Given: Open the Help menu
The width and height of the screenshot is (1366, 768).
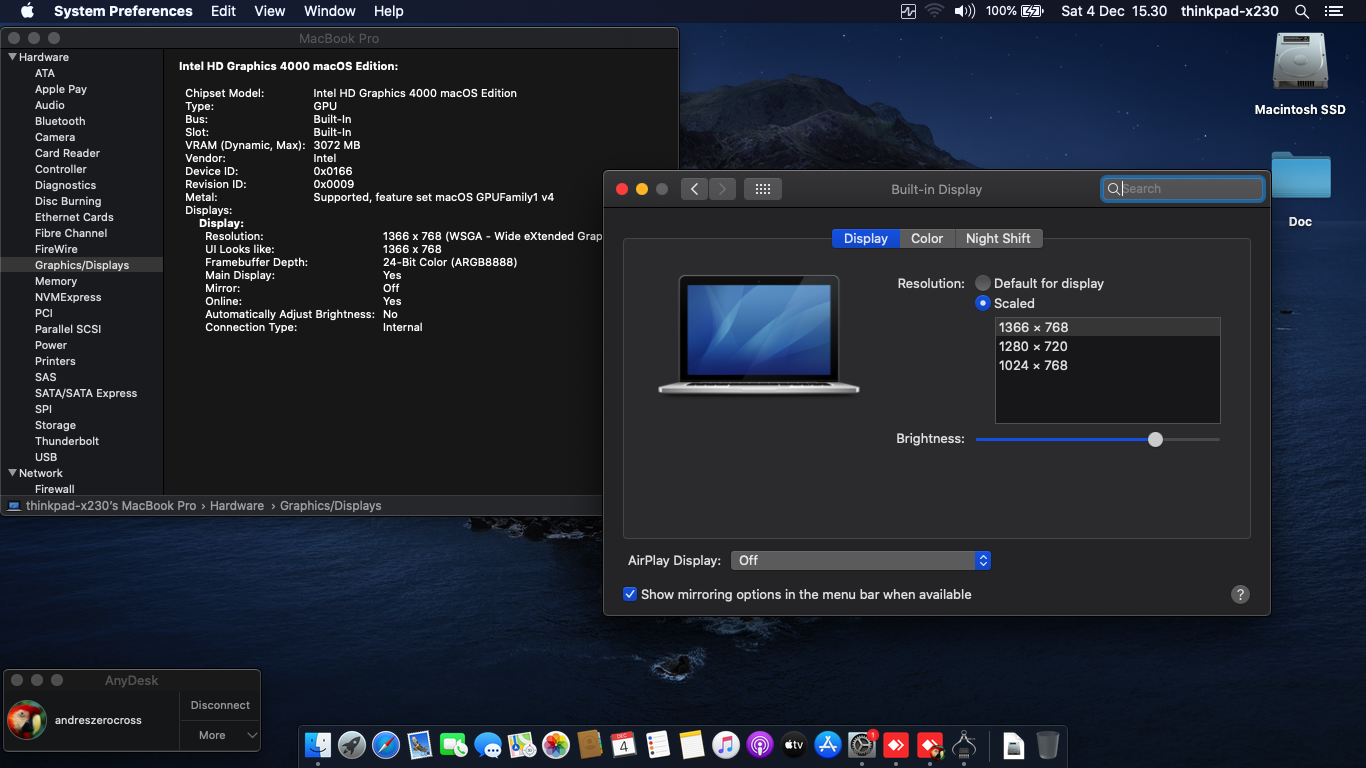Looking at the screenshot, I should [388, 11].
